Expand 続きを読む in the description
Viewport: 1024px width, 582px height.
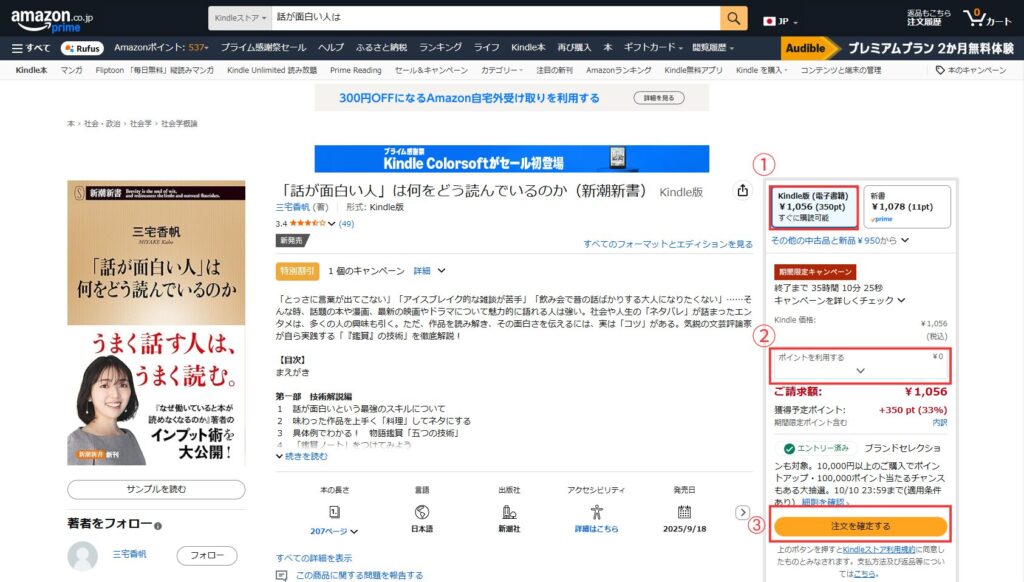[301, 456]
